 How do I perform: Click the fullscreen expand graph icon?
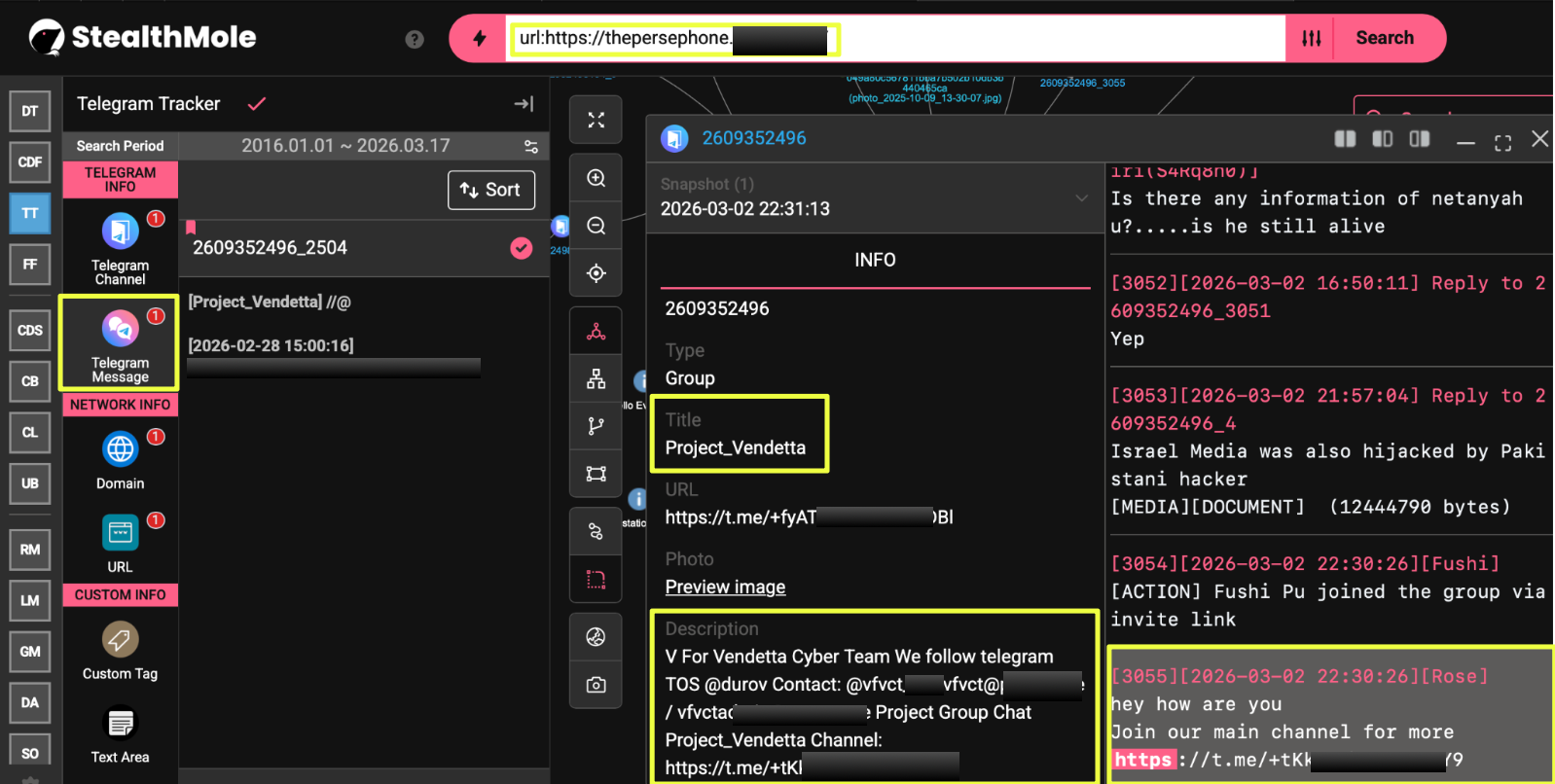(596, 120)
